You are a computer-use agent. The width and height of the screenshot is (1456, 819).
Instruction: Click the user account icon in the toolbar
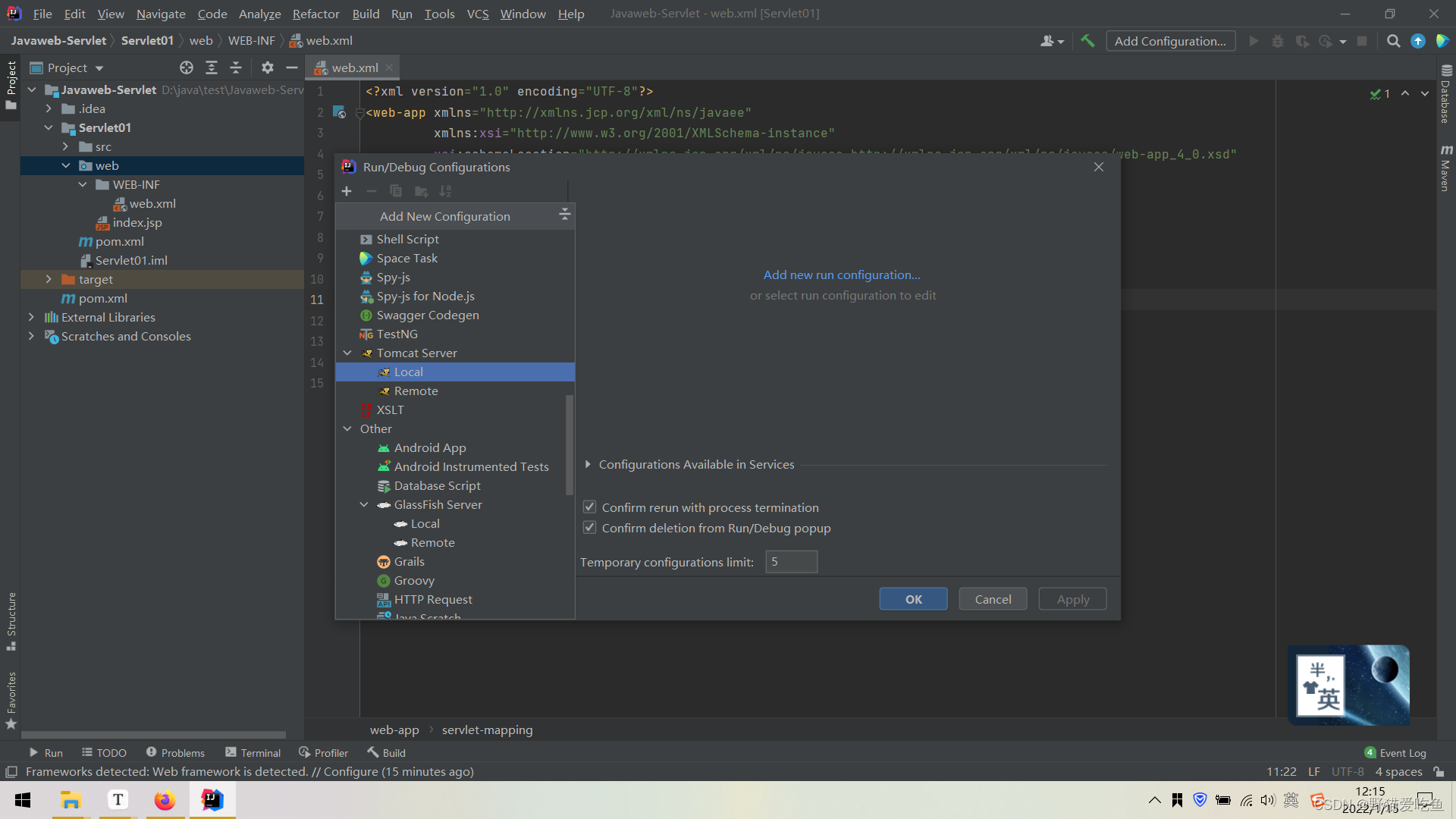coord(1051,41)
